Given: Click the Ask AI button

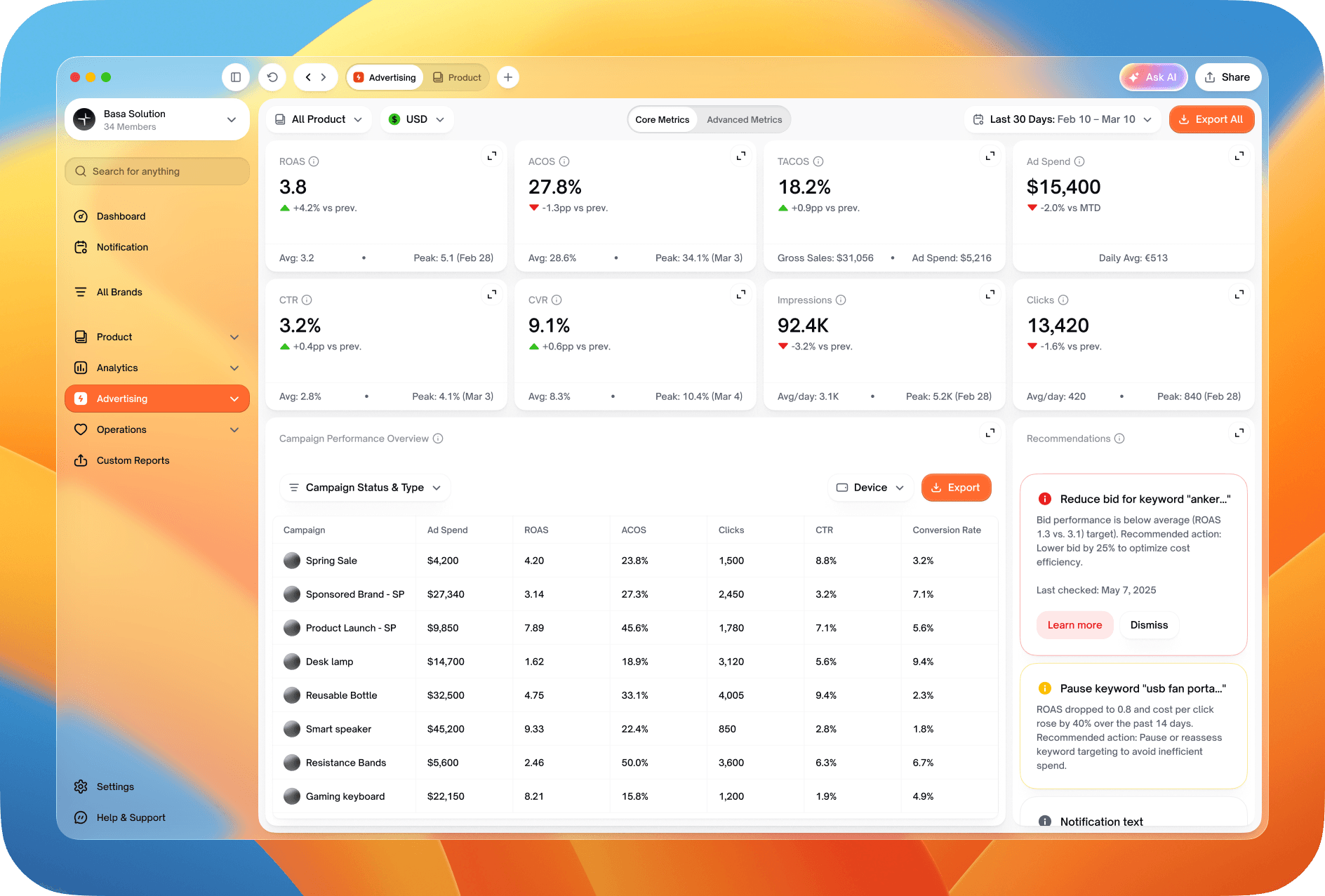Looking at the screenshot, I should pyautogui.click(x=1153, y=77).
